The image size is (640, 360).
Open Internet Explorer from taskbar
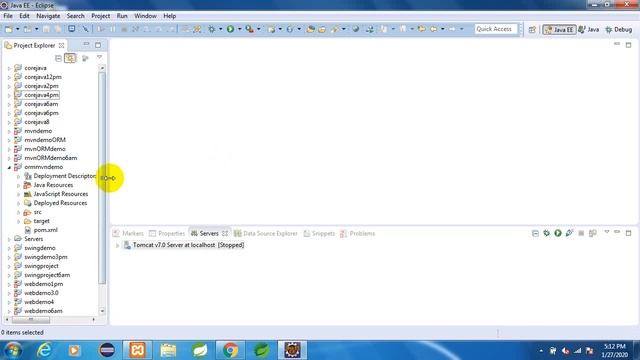click(44, 350)
